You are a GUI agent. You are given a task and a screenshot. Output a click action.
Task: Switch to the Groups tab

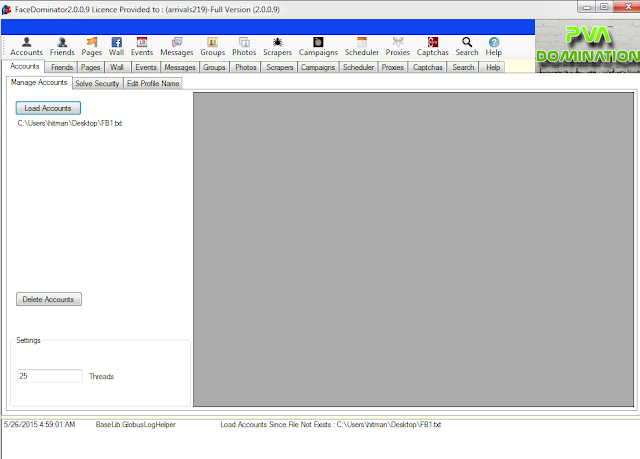pos(214,67)
